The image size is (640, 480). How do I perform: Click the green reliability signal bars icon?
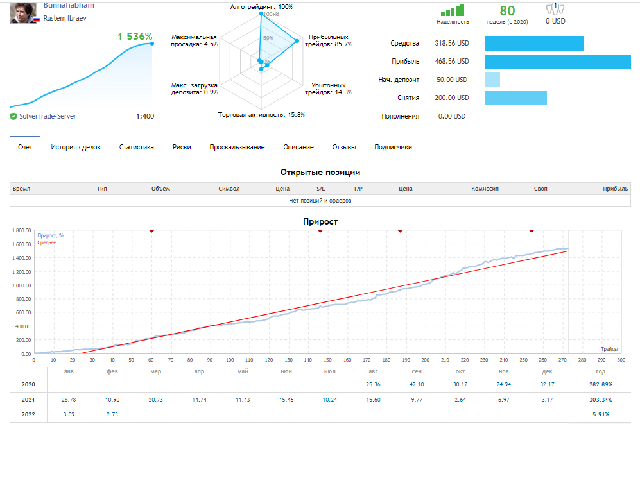452,8
